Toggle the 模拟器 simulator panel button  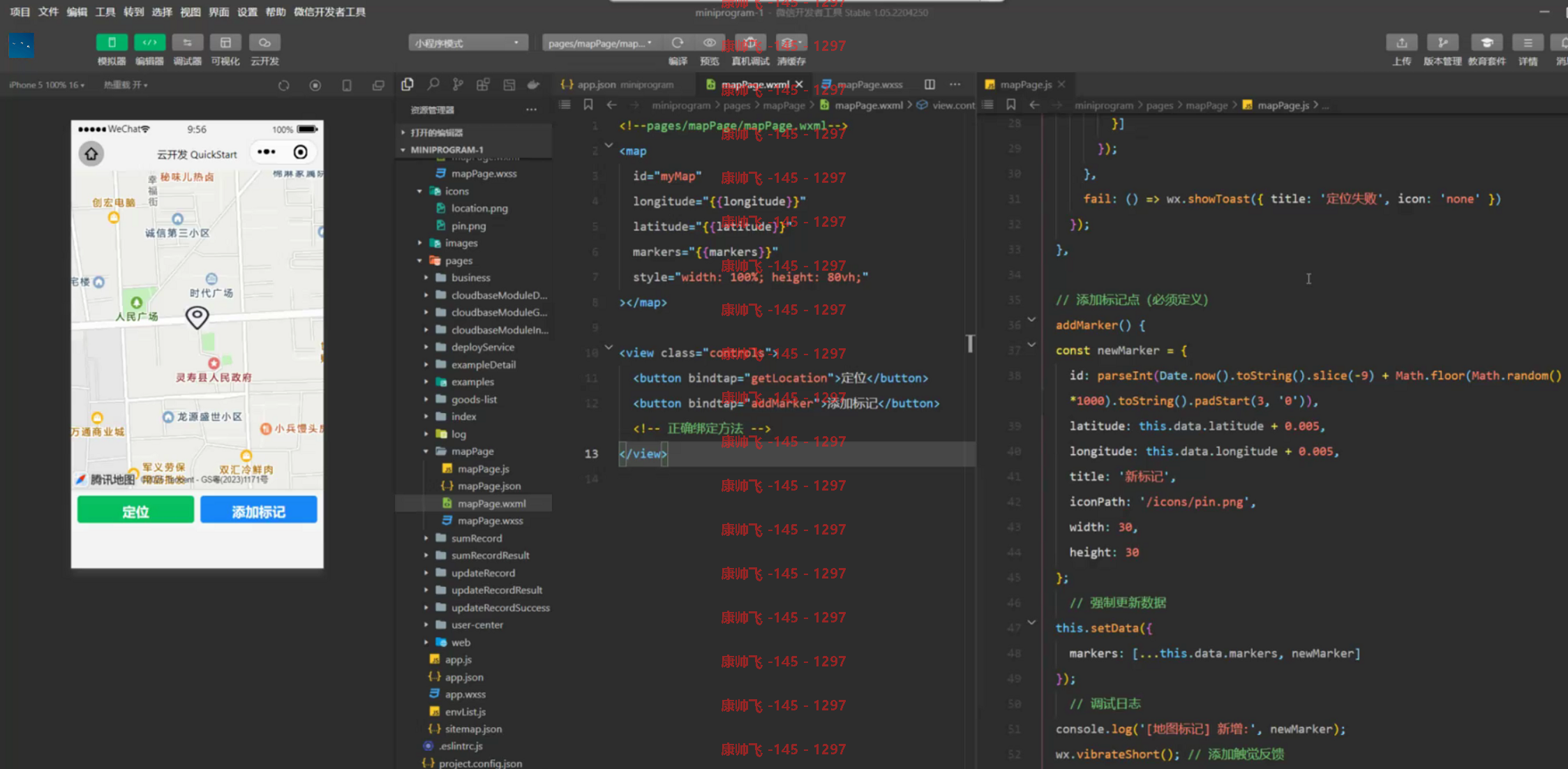(x=112, y=43)
